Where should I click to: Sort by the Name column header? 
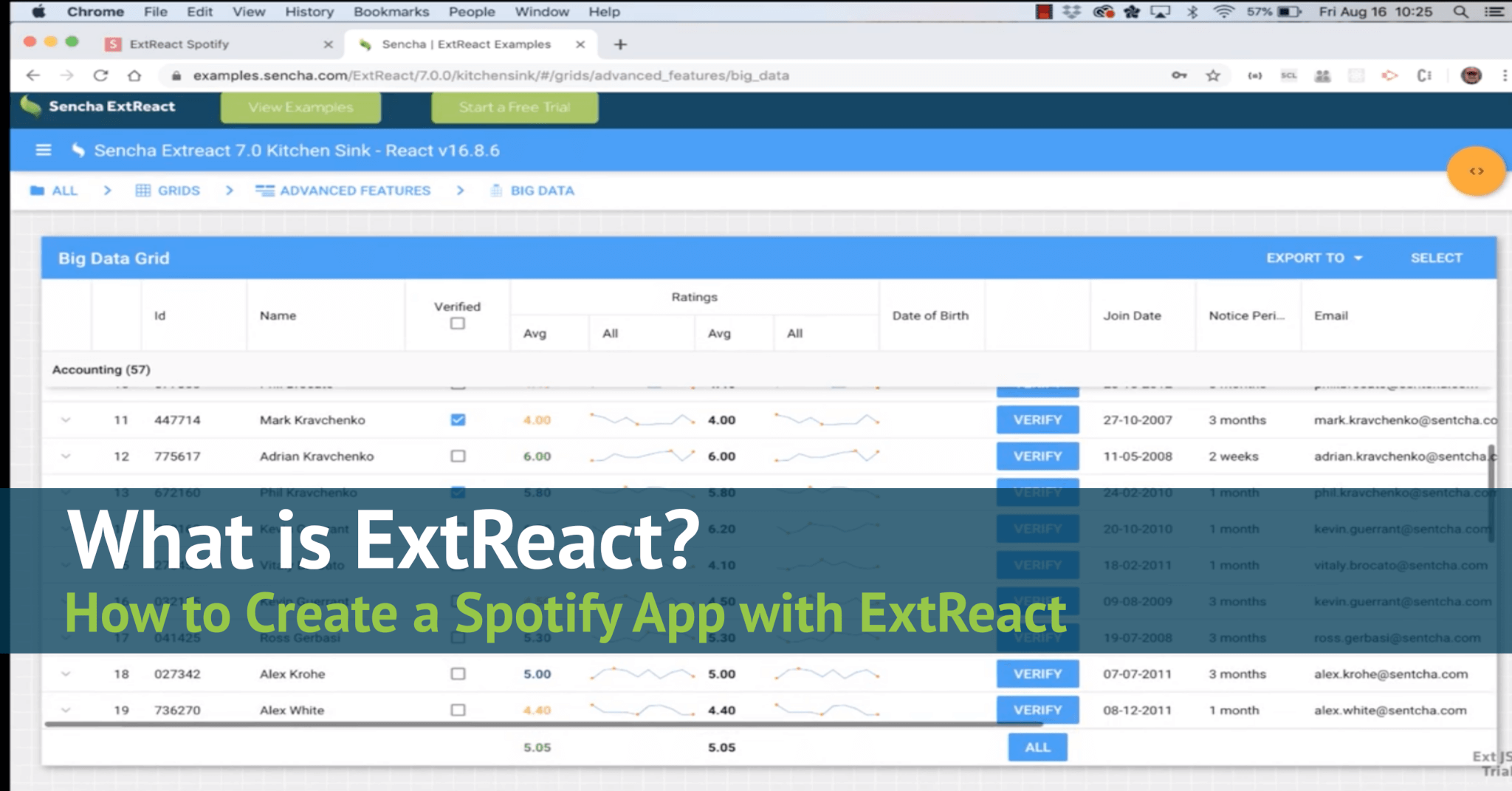click(325, 315)
